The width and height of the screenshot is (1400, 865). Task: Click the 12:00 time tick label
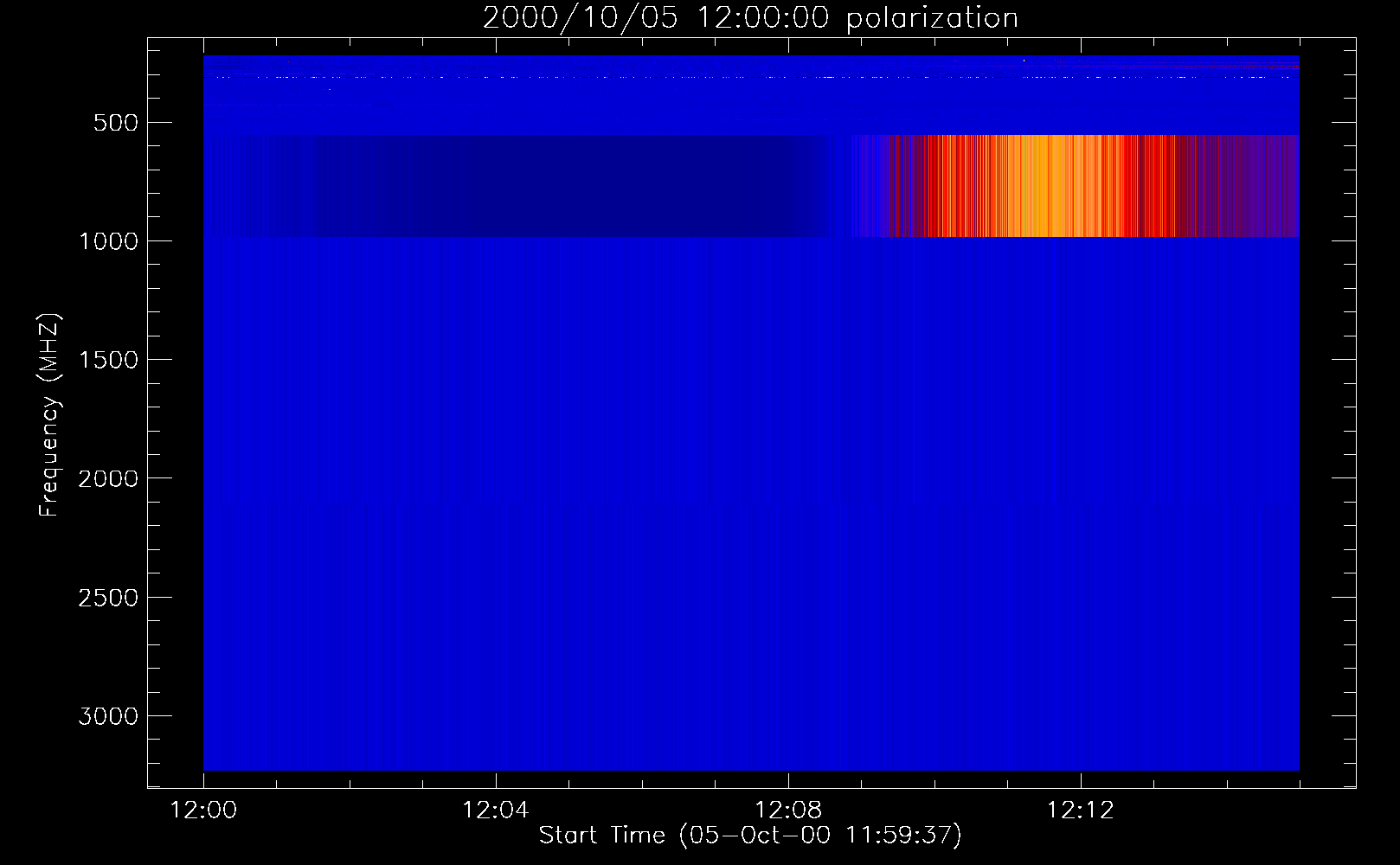click(203, 811)
